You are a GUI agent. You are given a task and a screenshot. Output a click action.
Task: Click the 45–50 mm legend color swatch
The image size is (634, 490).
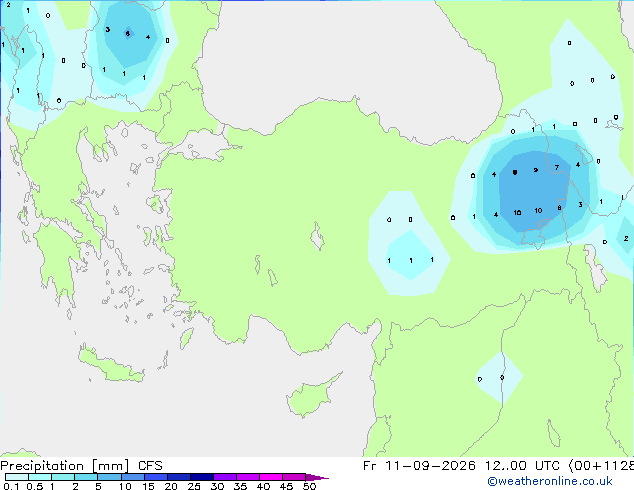(294, 477)
